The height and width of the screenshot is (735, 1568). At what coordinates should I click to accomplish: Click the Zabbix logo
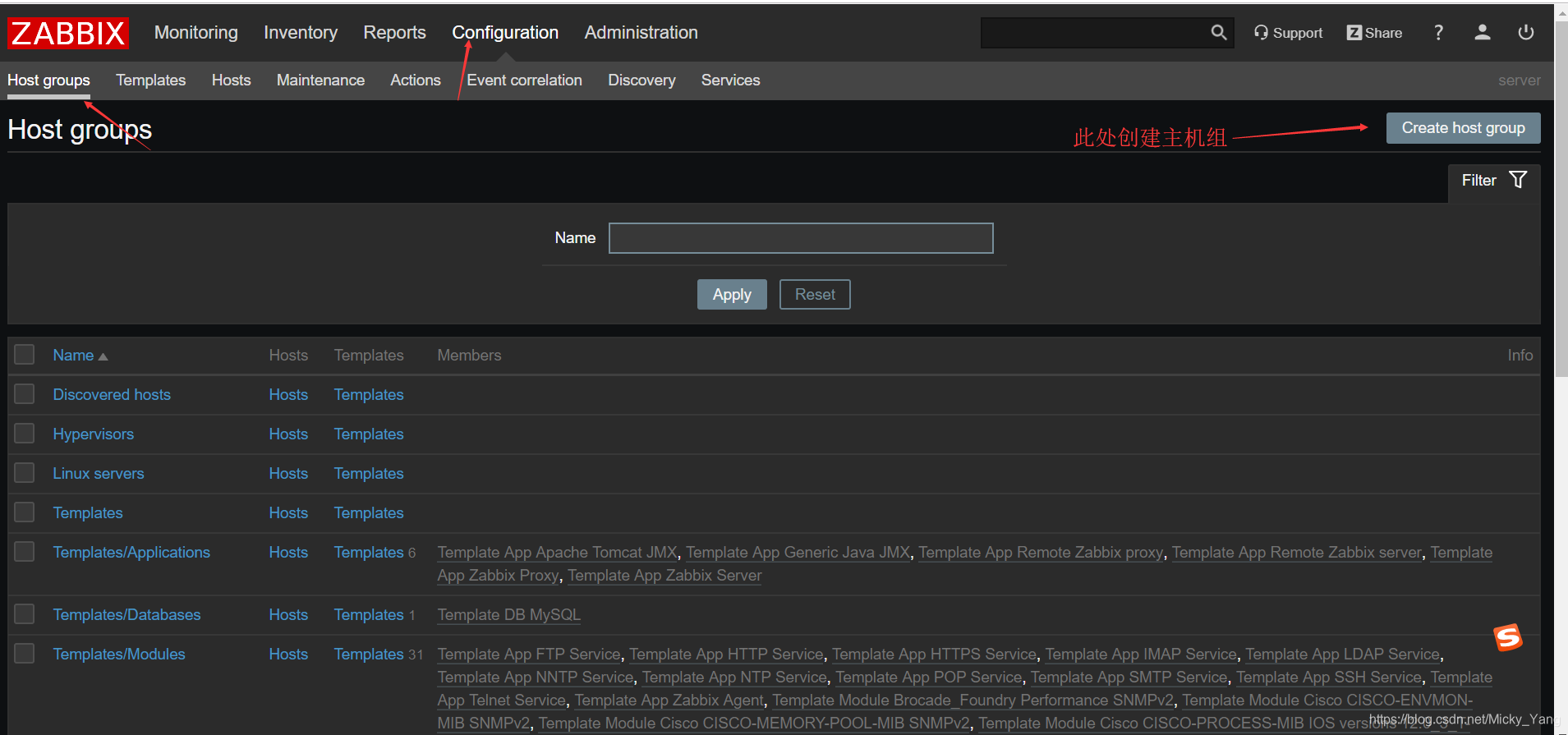(68, 33)
